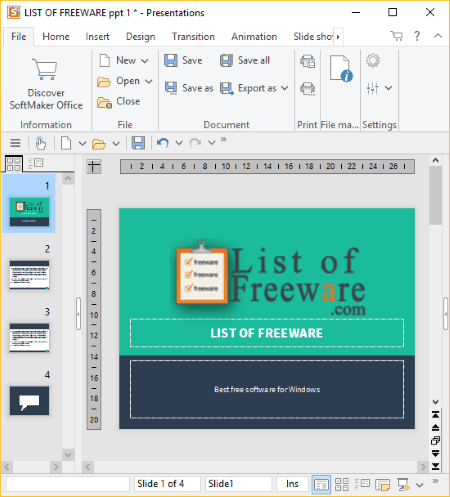Image resolution: width=450 pixels, height=497 pixels.
Task: Expand the customize settings dropdown arrow
Action: tap(388, 88)
